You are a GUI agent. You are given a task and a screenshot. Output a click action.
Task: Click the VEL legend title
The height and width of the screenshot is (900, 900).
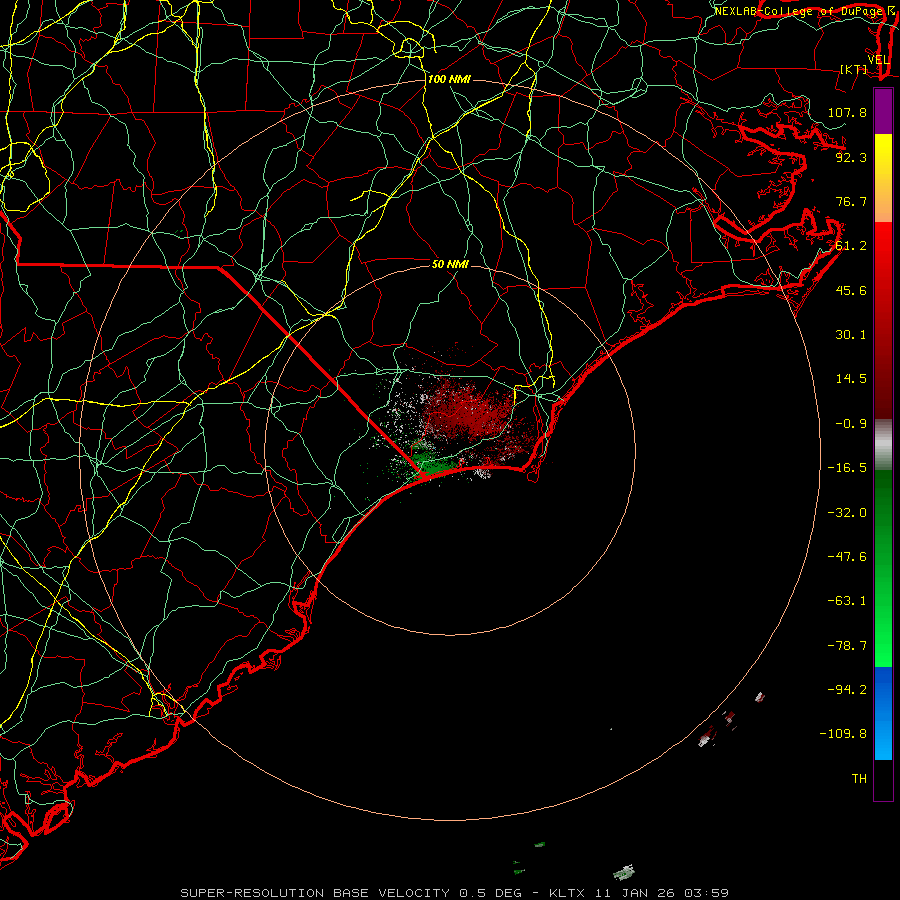(x=878, y=60)
